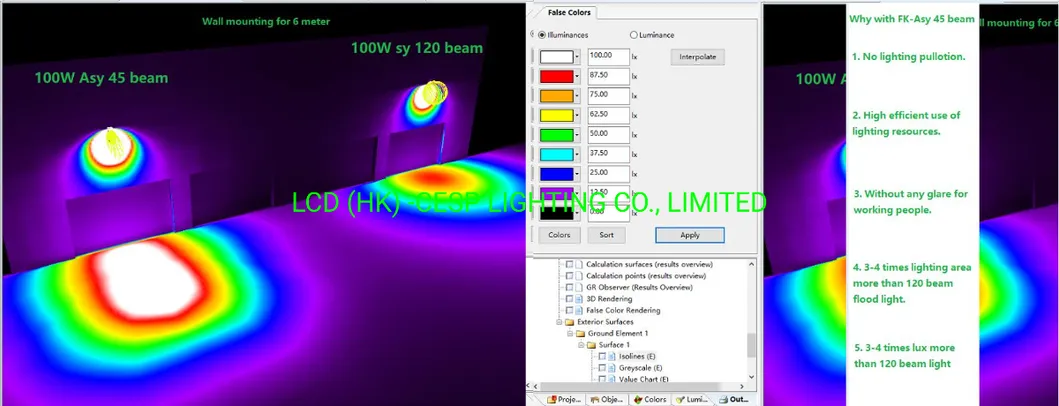
Task: Click the lower Colors button
Action: 559,235
